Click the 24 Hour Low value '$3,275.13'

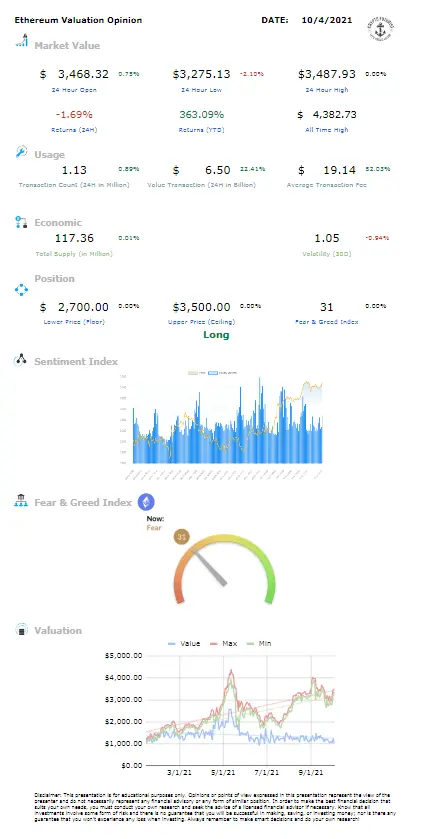pos(201,74)
